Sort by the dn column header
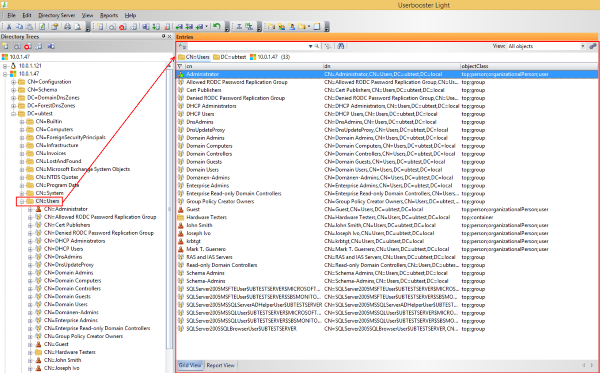The image size is (600, 373). [x=391, y=66]
